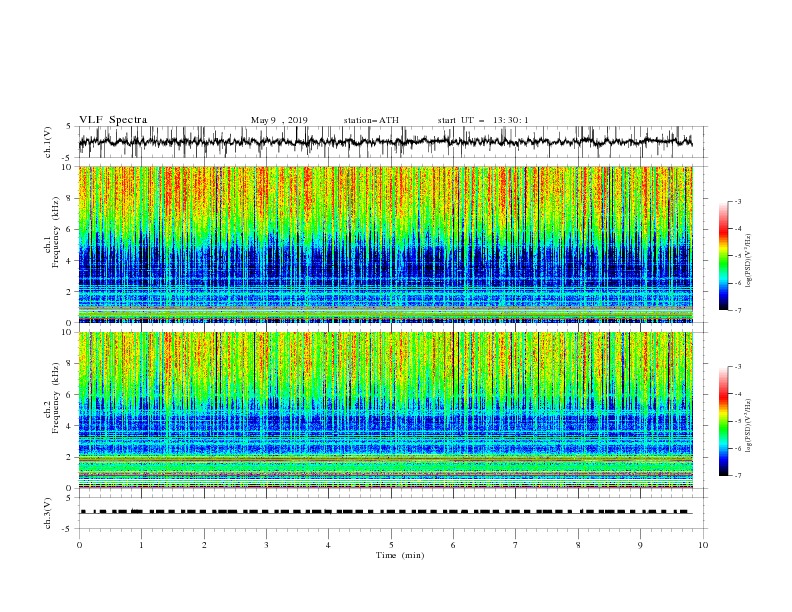
Task: Click the '3' tick on the time axis
Action: [266, 545]
